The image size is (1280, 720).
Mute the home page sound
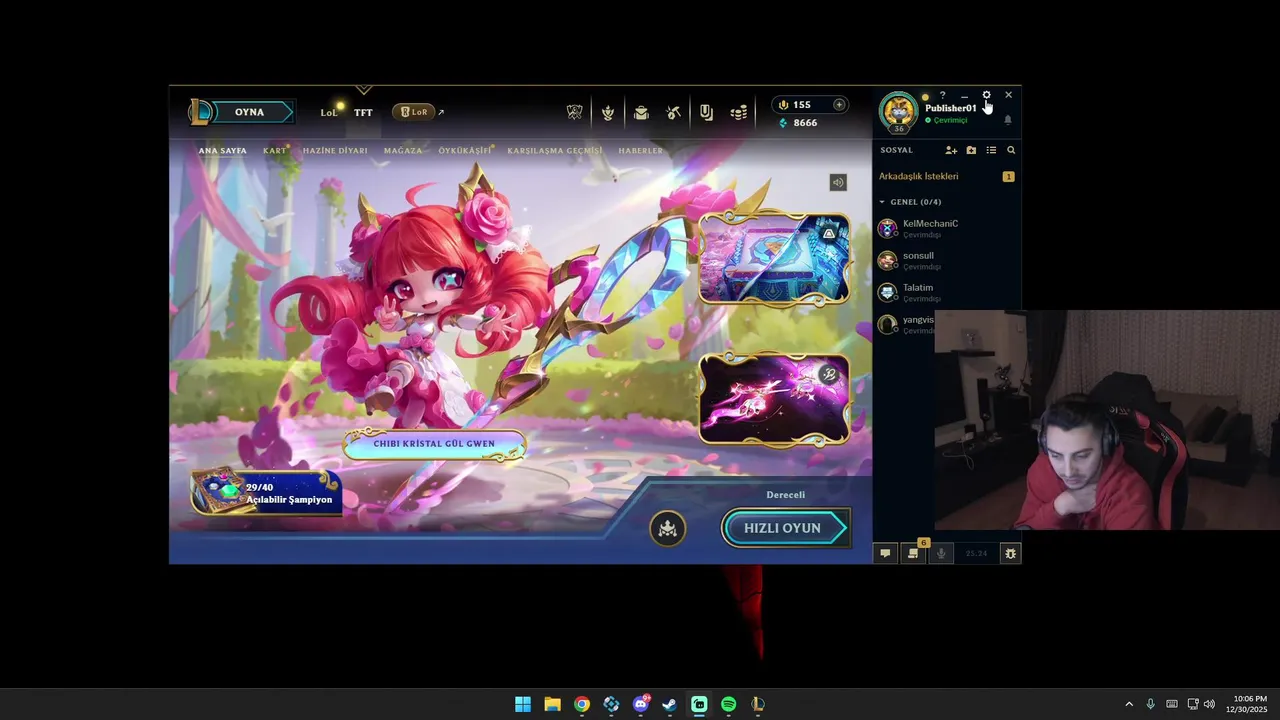[838, 182]
